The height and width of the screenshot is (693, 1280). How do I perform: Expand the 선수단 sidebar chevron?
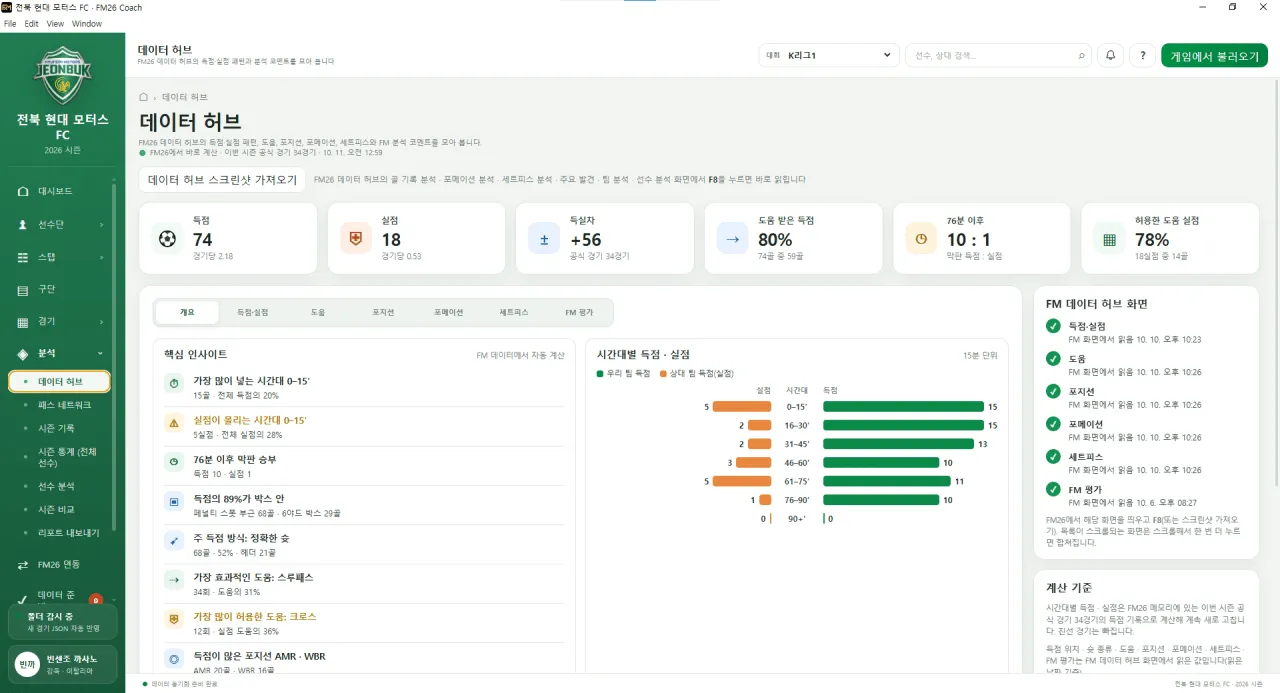[101, 225]
